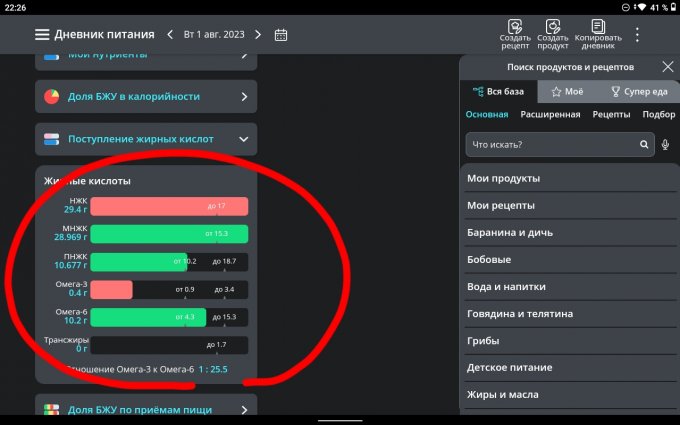Open three-dot overflow menu
Screen dimensions: 680x425
638,34
